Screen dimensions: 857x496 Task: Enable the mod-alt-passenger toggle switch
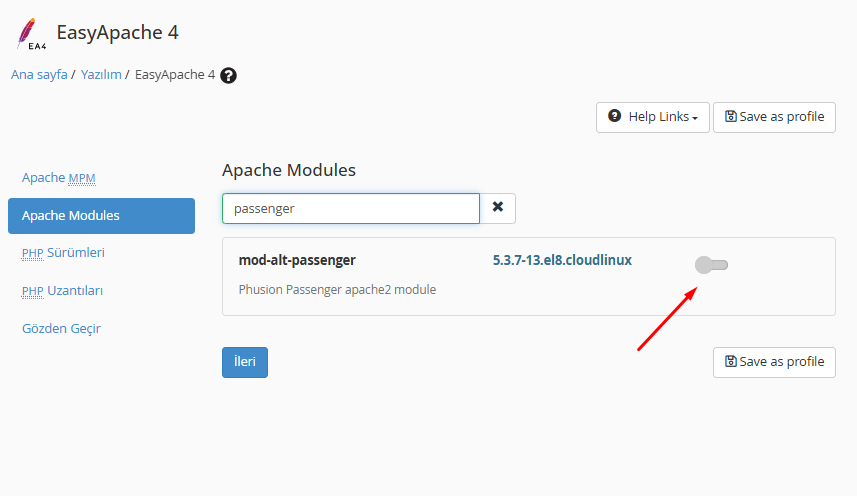711,265
